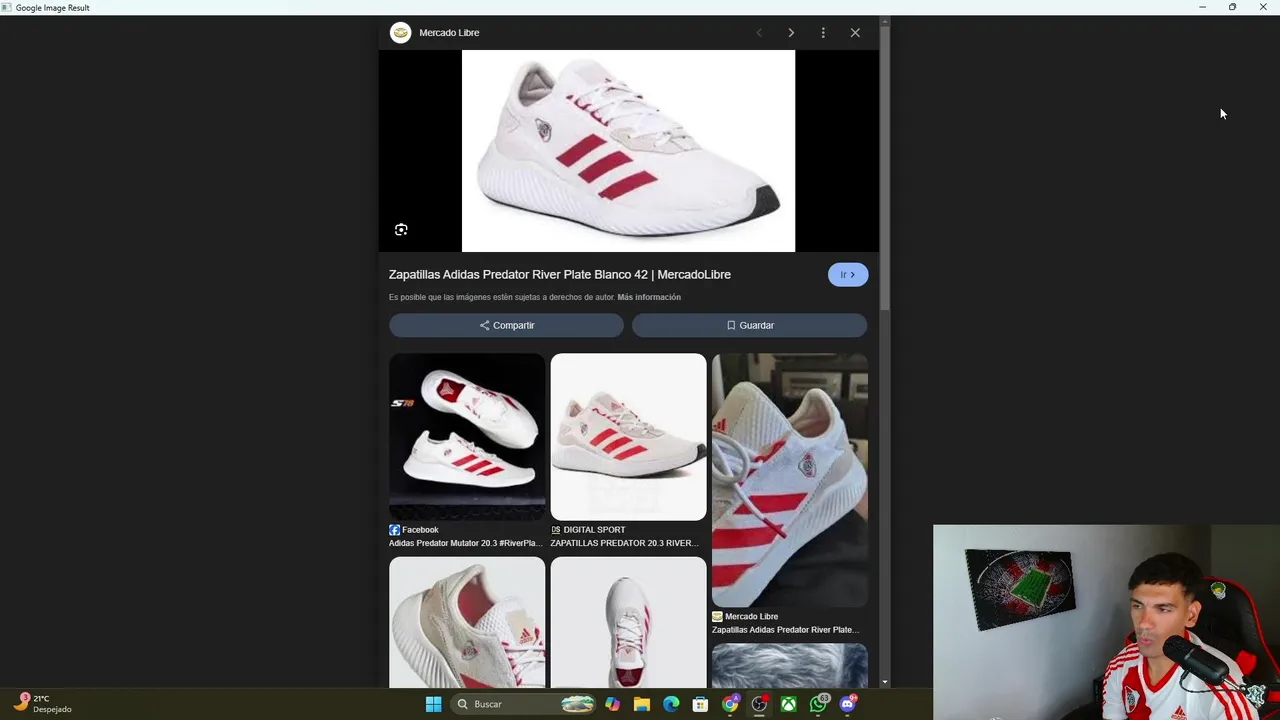The width and height of the screenshot is (1280, 720).
Task: Launch Copilot from the taskbar
Action: [x=612, y=704]
